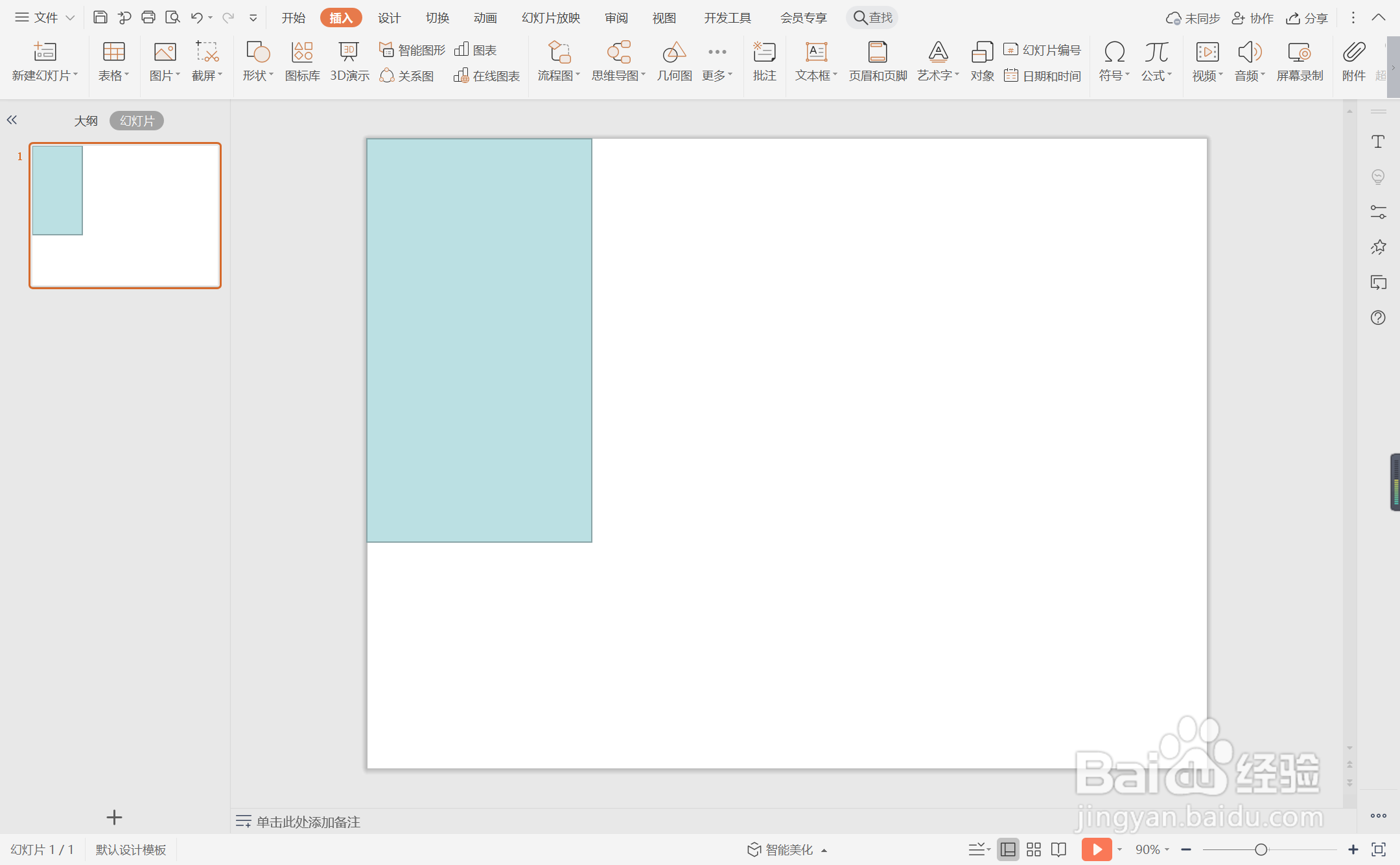Viewport: 1400px width, 865px height.
Task: Open the 图标库 icon library
Action: [302, 62]
